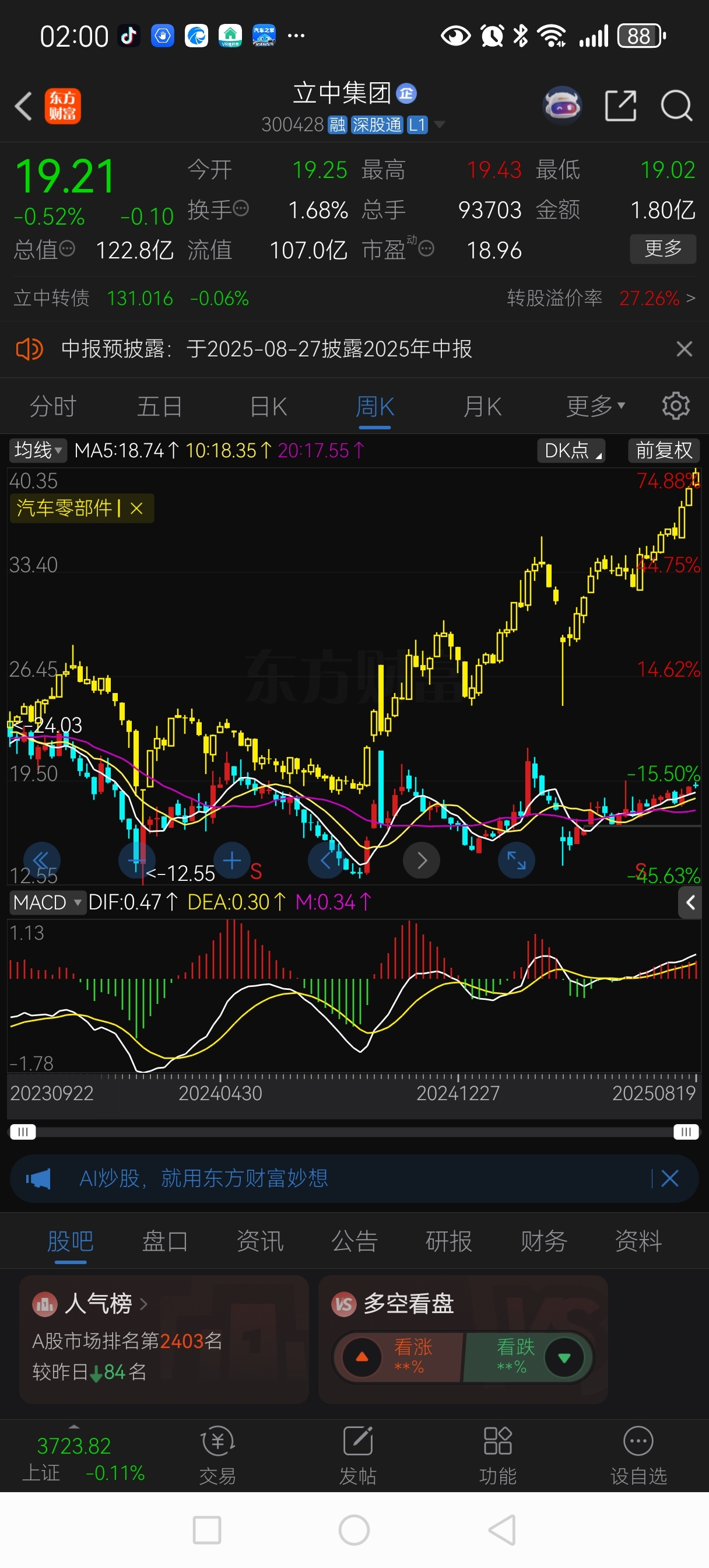This screenshot has width=709, height=1568.
Task: Tap the info icon next to 总值
Action: (x=67, y=249)
